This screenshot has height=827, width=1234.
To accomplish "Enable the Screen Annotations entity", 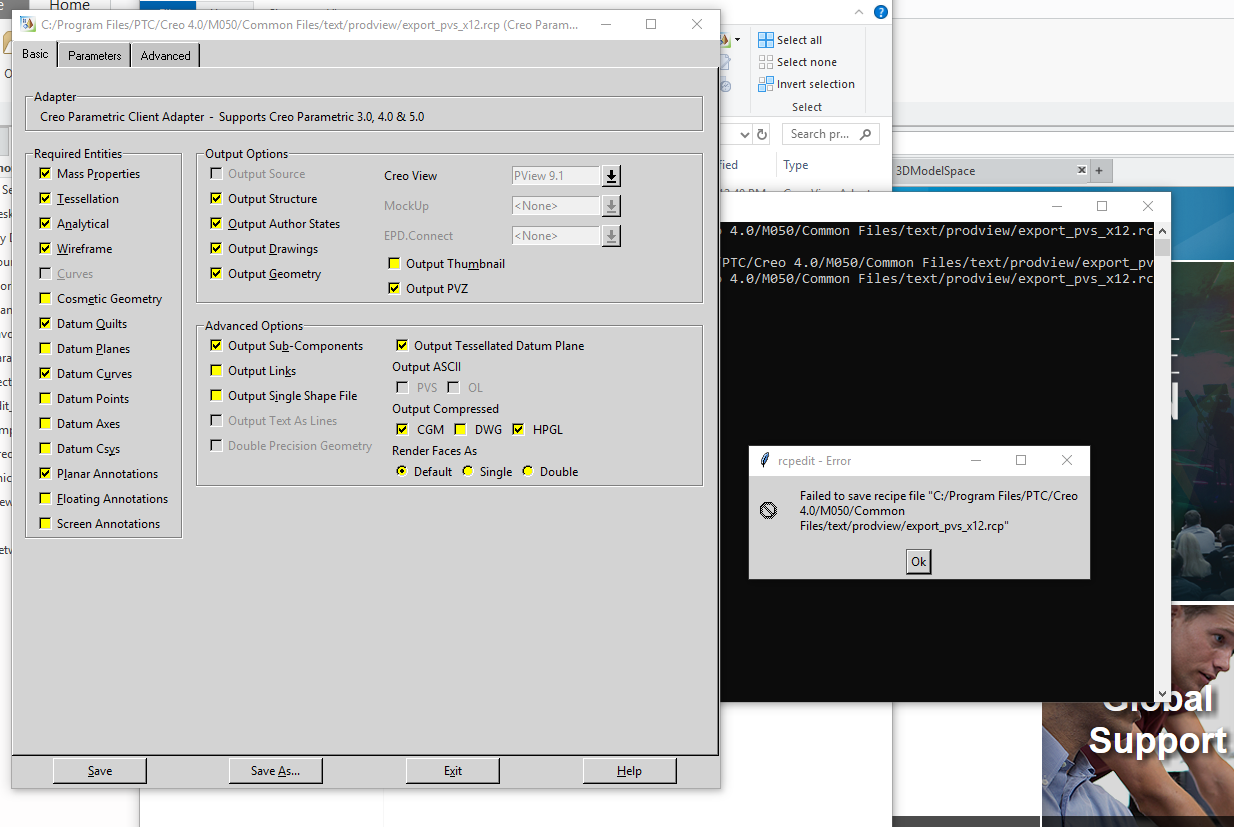I will coord(44,523).
